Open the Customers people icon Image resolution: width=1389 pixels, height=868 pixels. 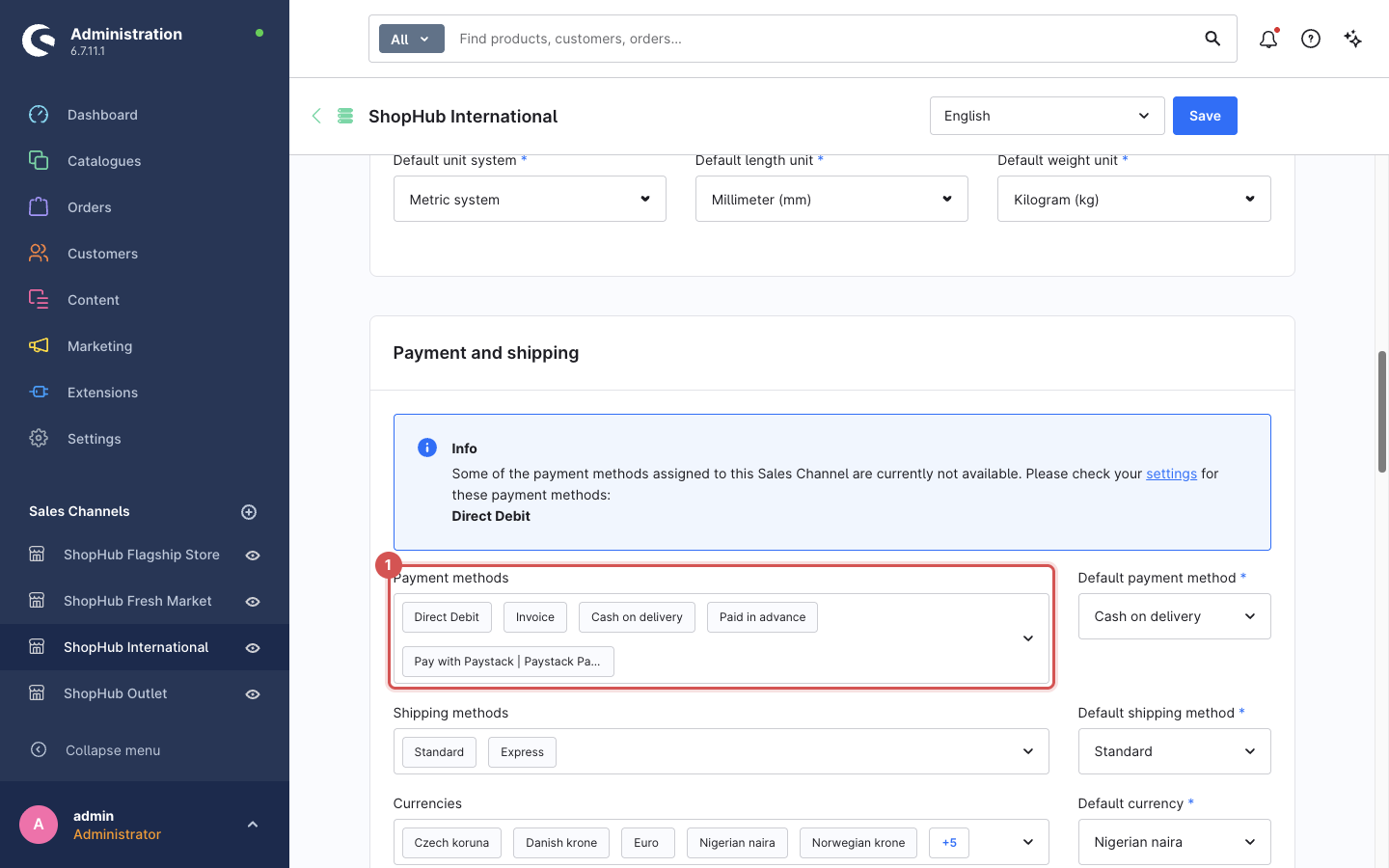(x=39, y=254)
